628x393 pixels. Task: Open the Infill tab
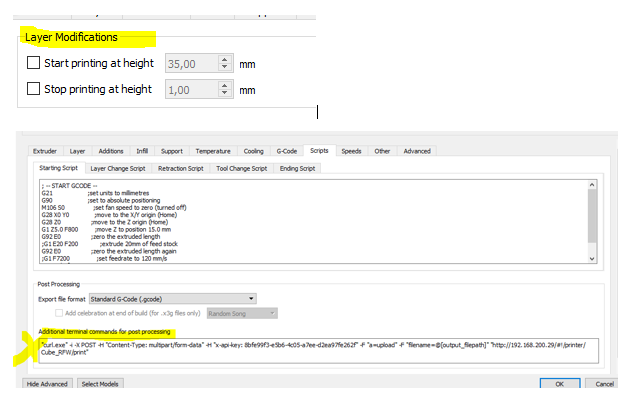click(142, 151)
